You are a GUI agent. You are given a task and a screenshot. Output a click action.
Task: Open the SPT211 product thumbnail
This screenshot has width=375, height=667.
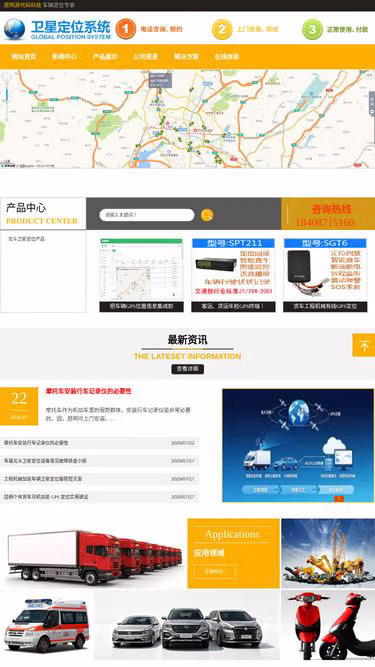pyautogui.click(x=233, y=270)
